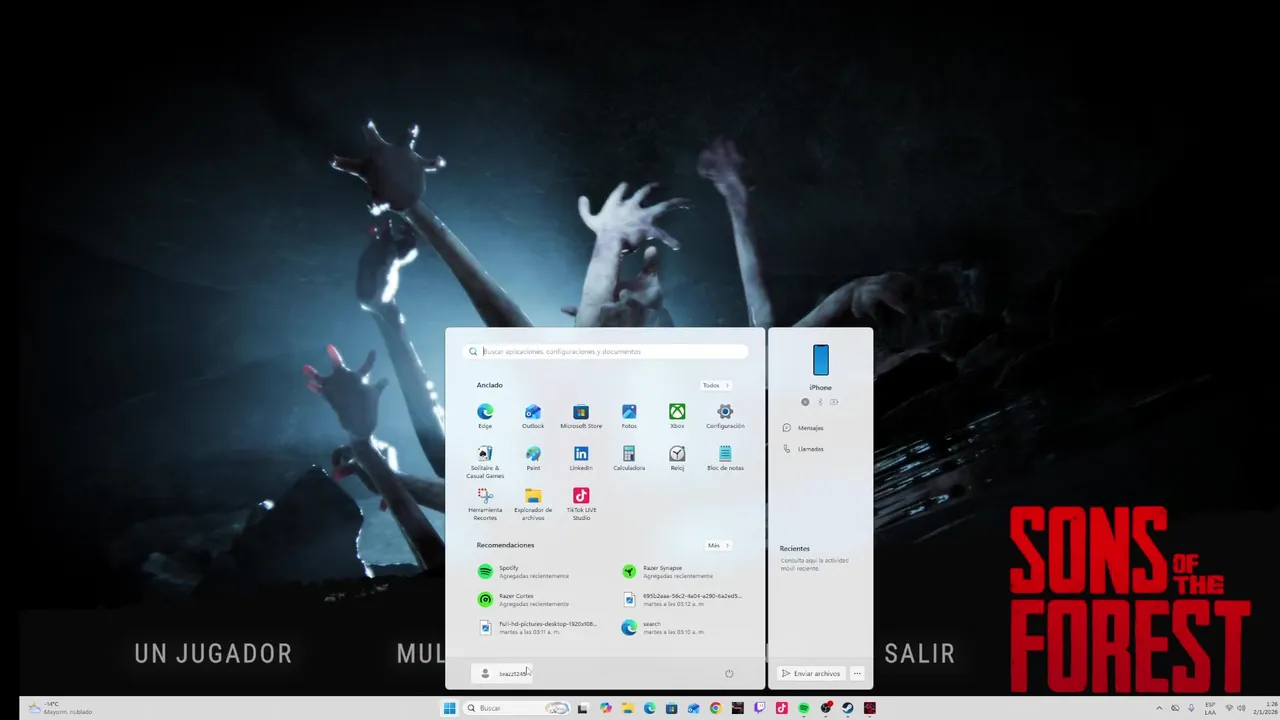
Task: Open Microsoft Store pinned app
Action: pyautogui.click(x=581, y=416)
